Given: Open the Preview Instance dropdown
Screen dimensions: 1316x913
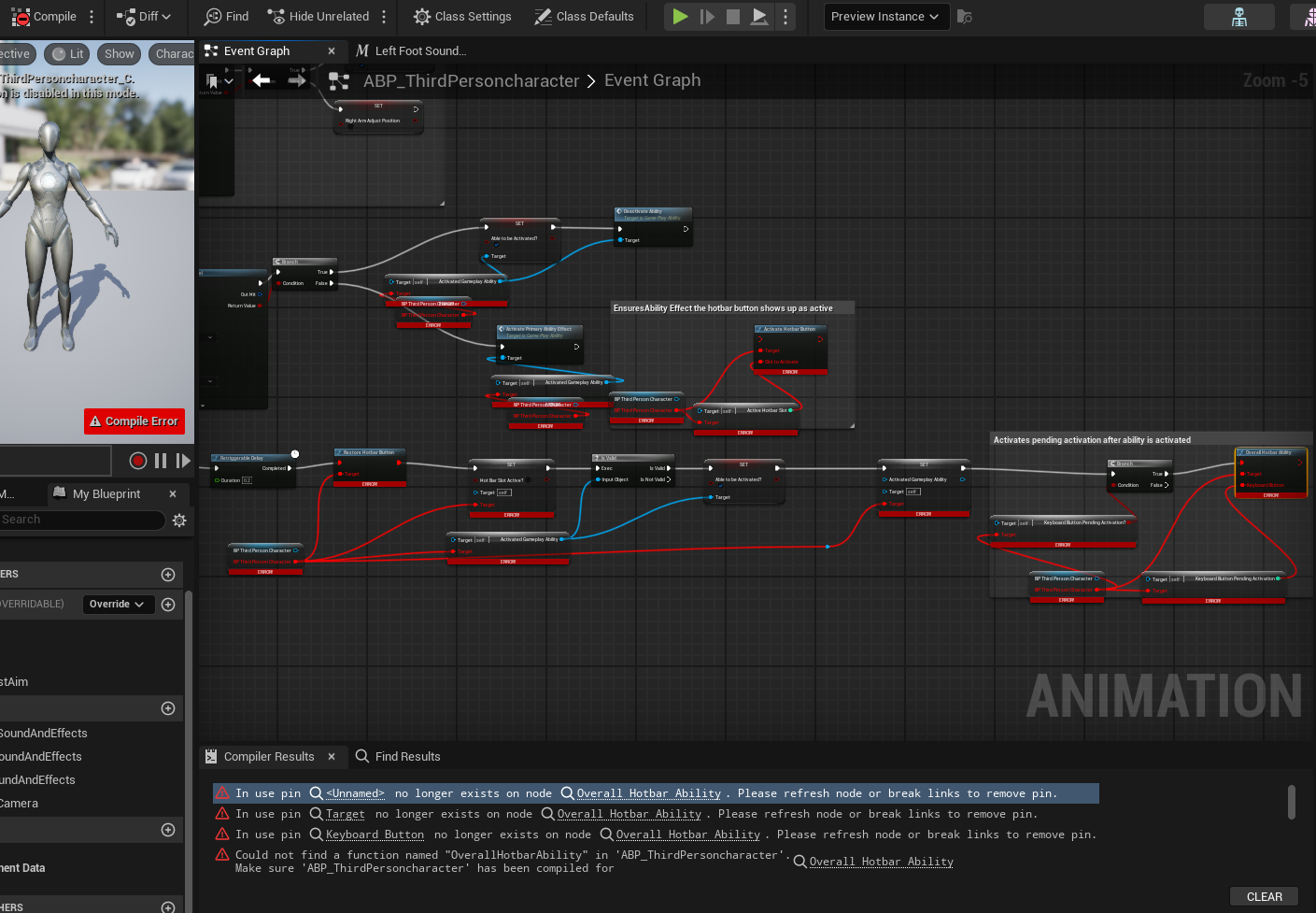Looking at the screenshot, I should click(886, 17).
